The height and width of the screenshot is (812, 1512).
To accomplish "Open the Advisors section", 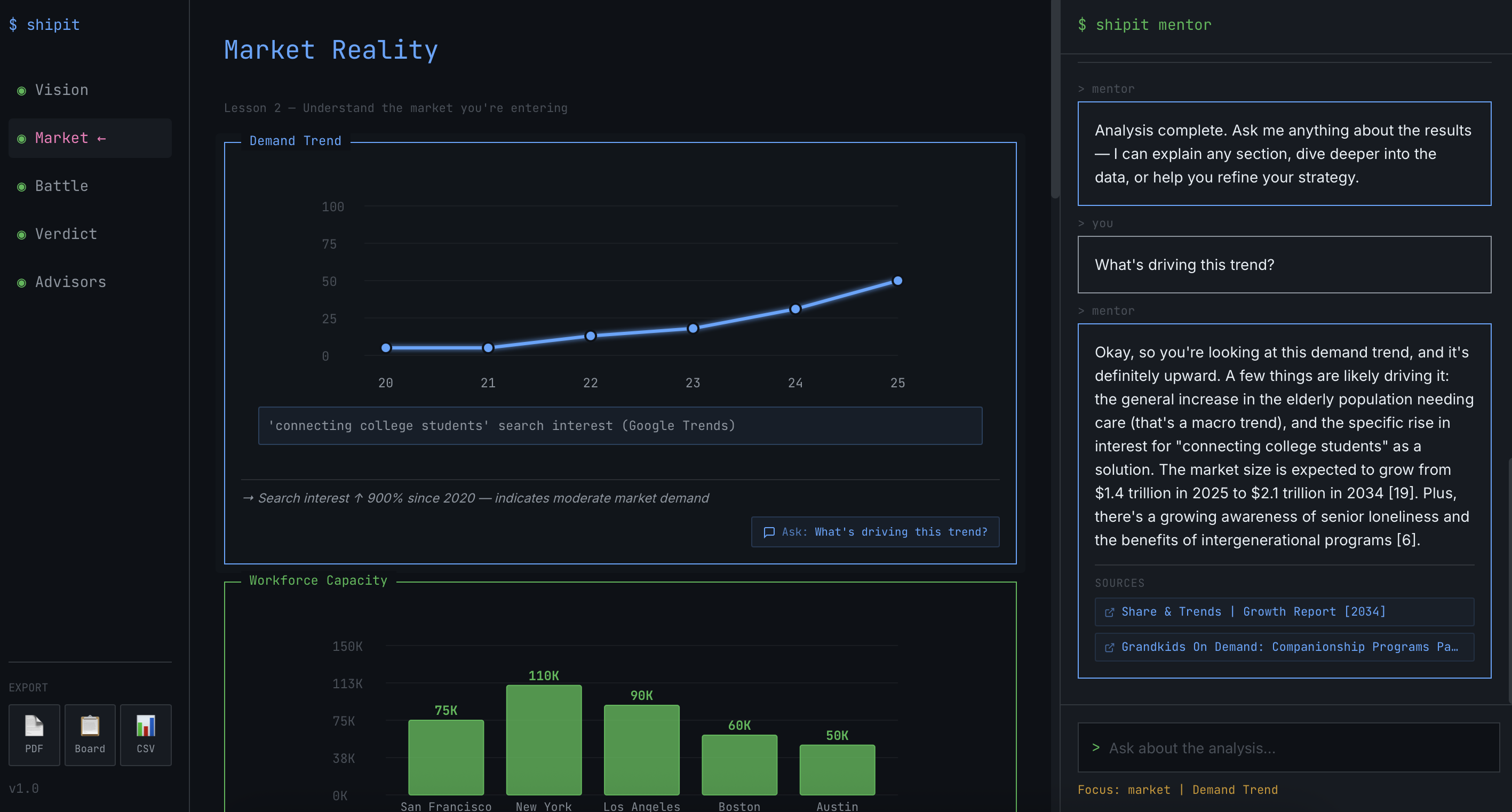I will [70, 282].
